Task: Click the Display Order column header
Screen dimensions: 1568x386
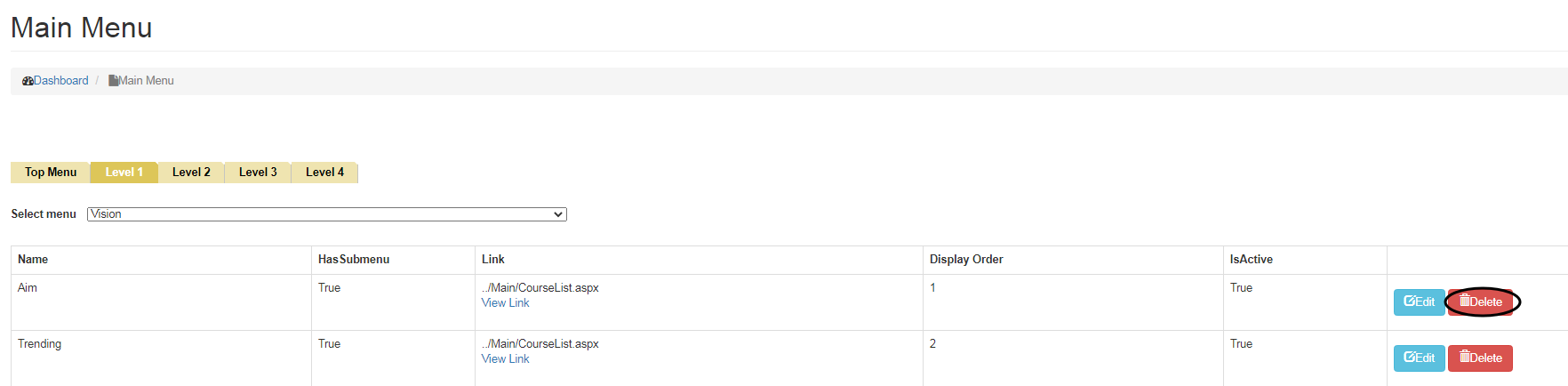Action: tap(966, 260)
